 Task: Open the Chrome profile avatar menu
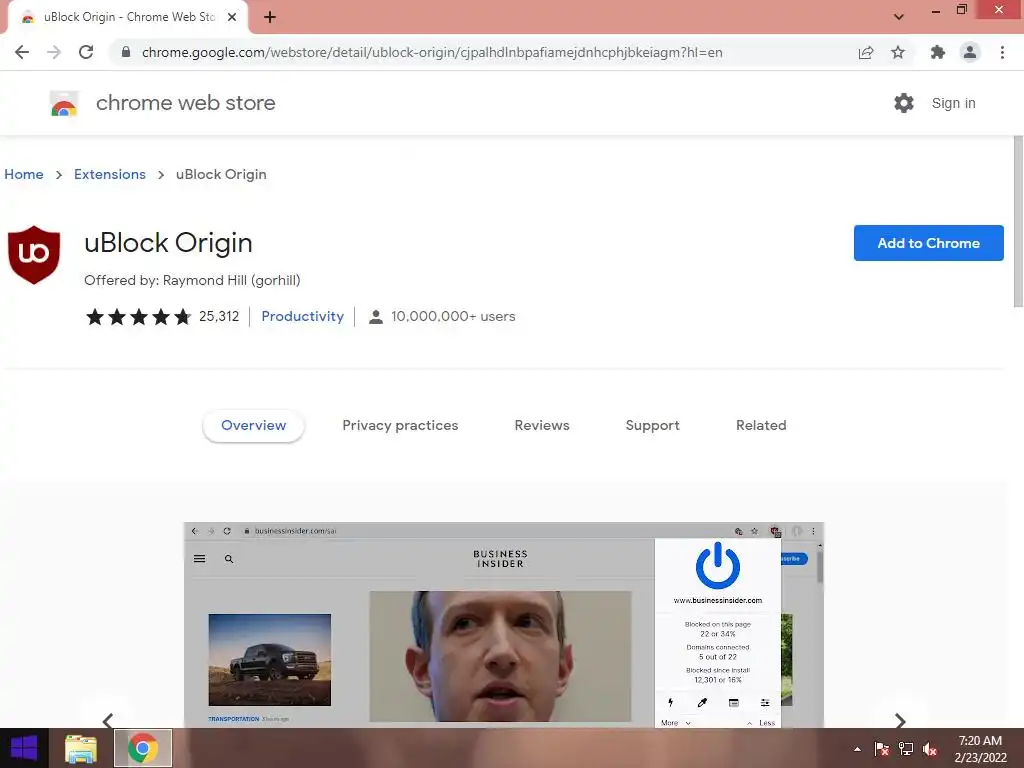click(970, 52)
